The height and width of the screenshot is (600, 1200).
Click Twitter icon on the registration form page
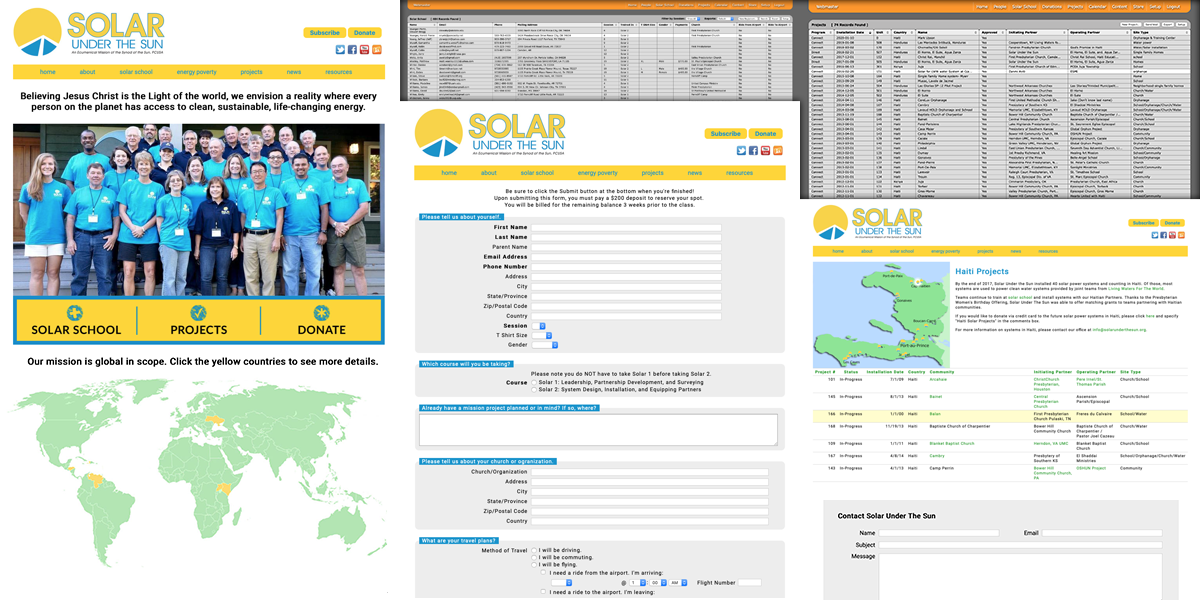pos(741,150)
